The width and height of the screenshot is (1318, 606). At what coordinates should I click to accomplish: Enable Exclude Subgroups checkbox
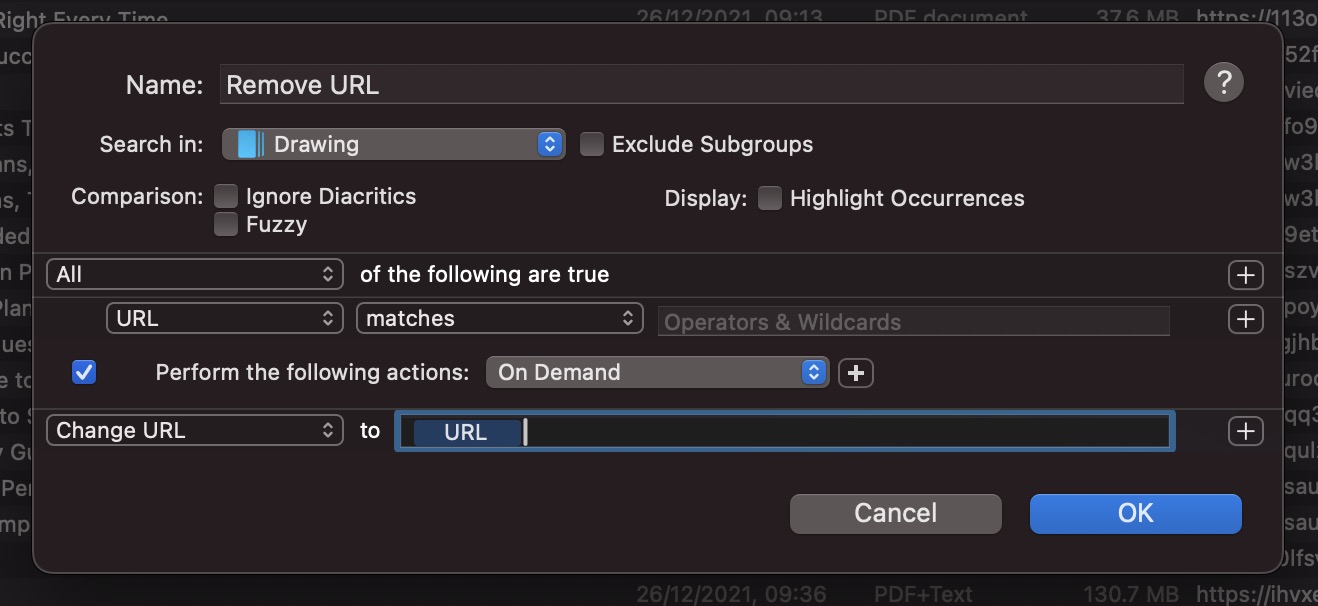[592, 145]
